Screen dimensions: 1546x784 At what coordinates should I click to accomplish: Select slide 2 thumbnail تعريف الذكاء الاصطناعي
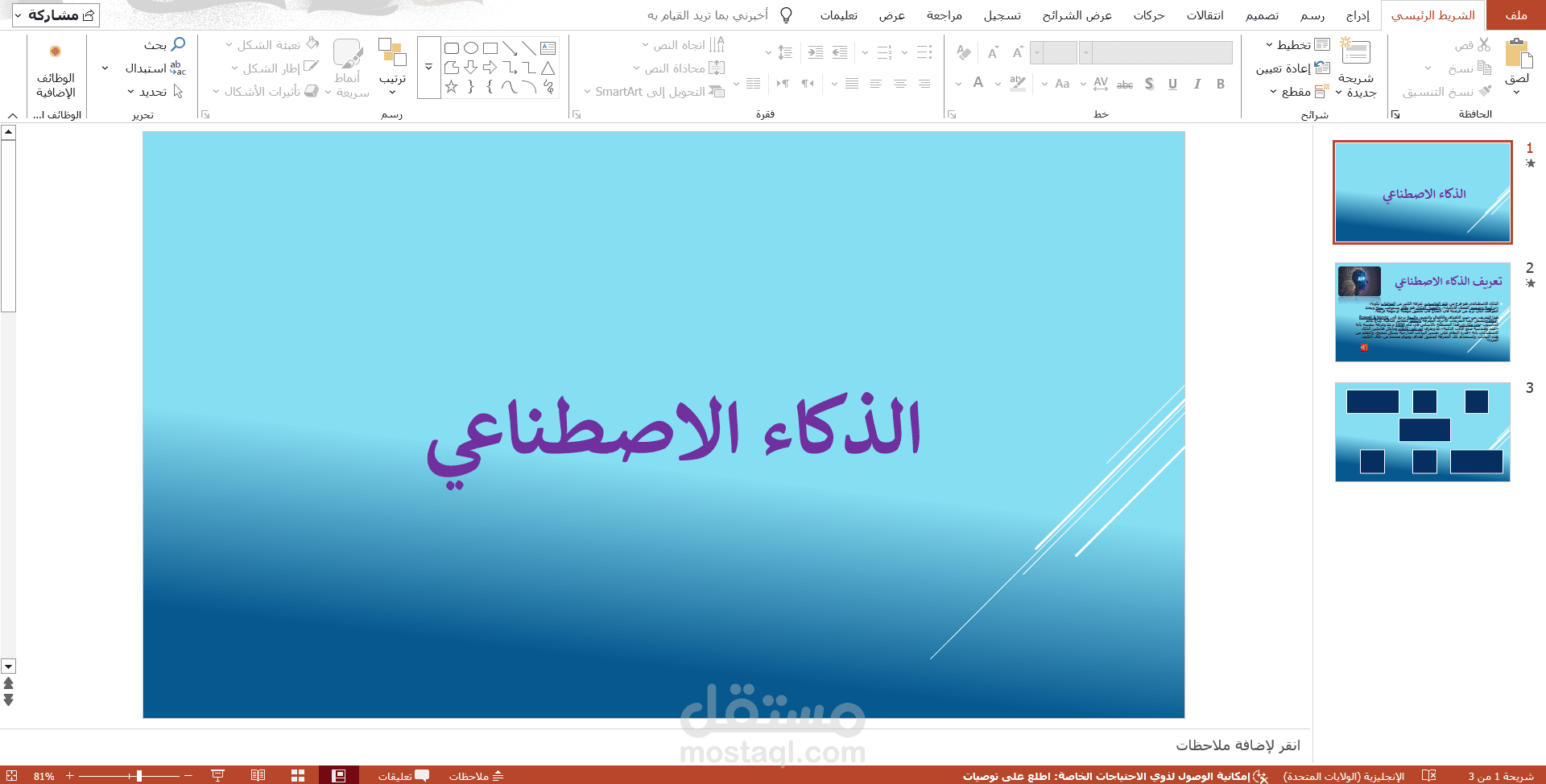(x=1422, y=312)
